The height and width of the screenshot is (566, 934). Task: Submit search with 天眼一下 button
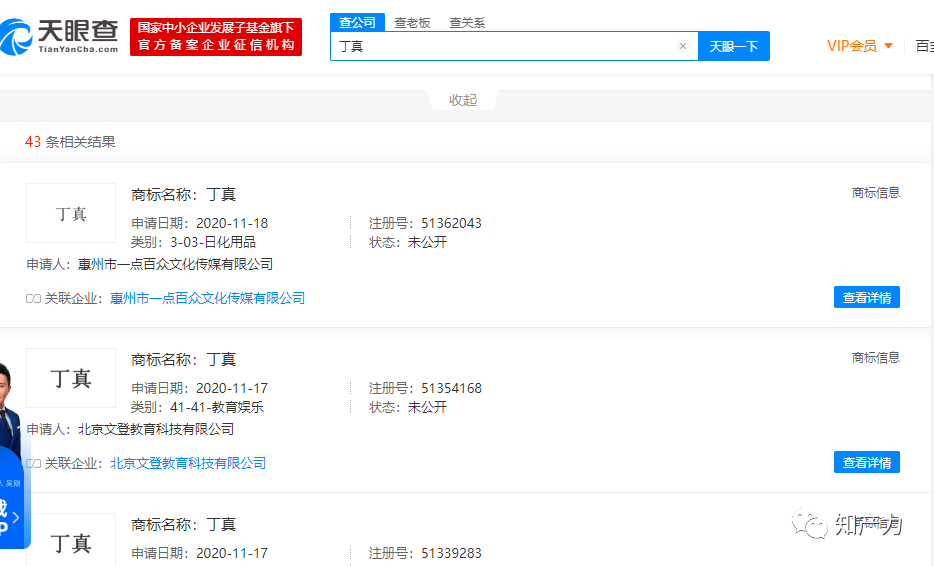(734, 46)
